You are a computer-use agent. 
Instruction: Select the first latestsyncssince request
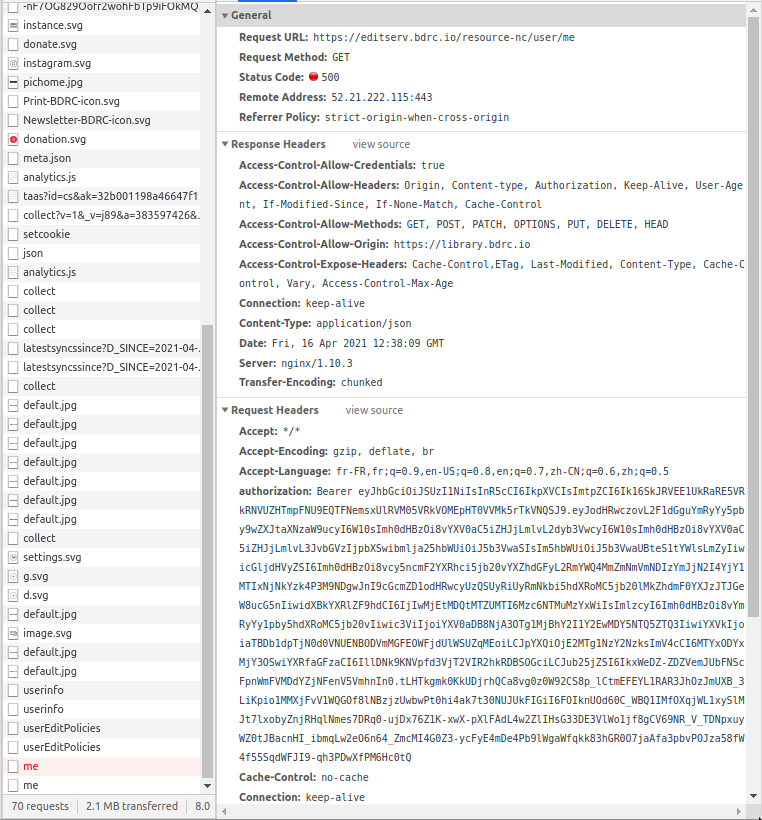[102, 348]
